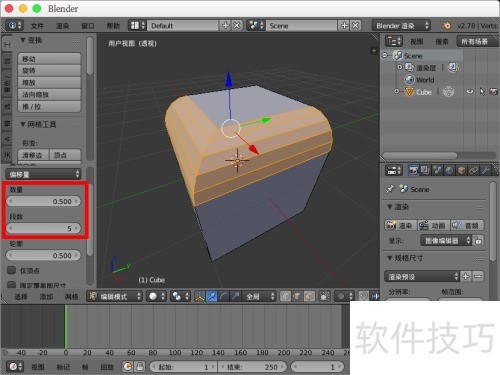500x375 pixels.
Task: Click the Cube mesh data icon in outliner
Action: click(x=448, y=92)
